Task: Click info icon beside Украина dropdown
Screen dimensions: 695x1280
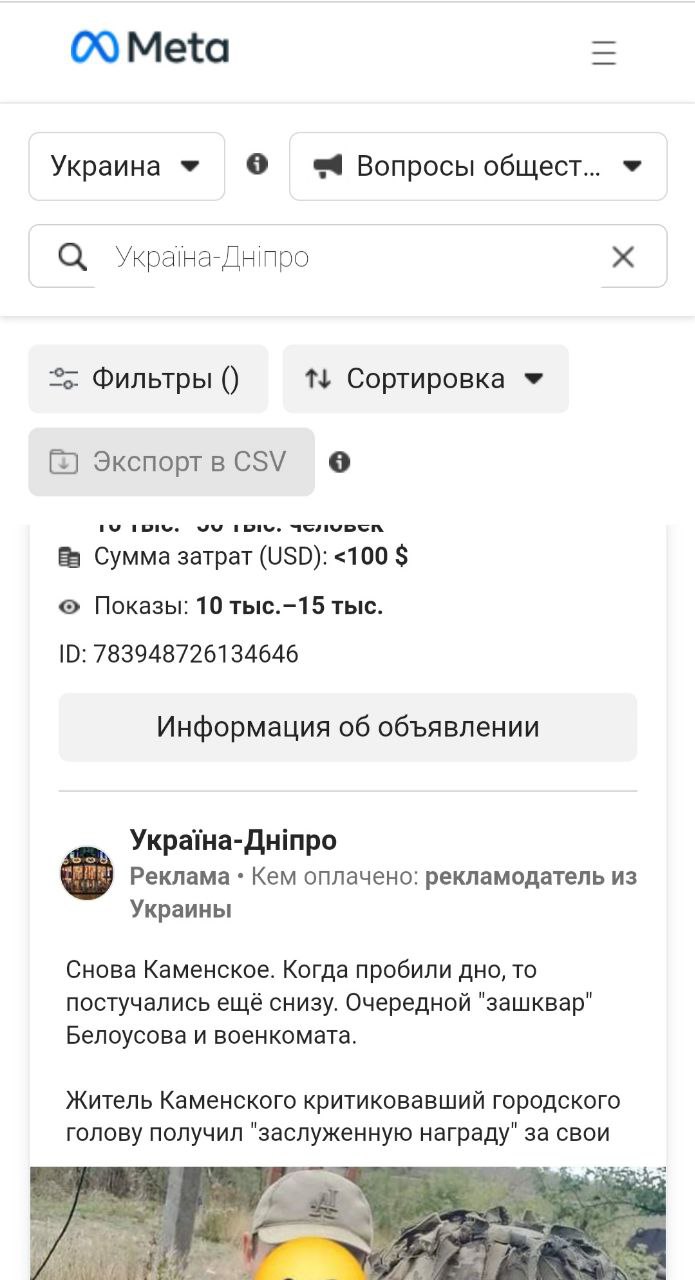Action: click(257, 164)
